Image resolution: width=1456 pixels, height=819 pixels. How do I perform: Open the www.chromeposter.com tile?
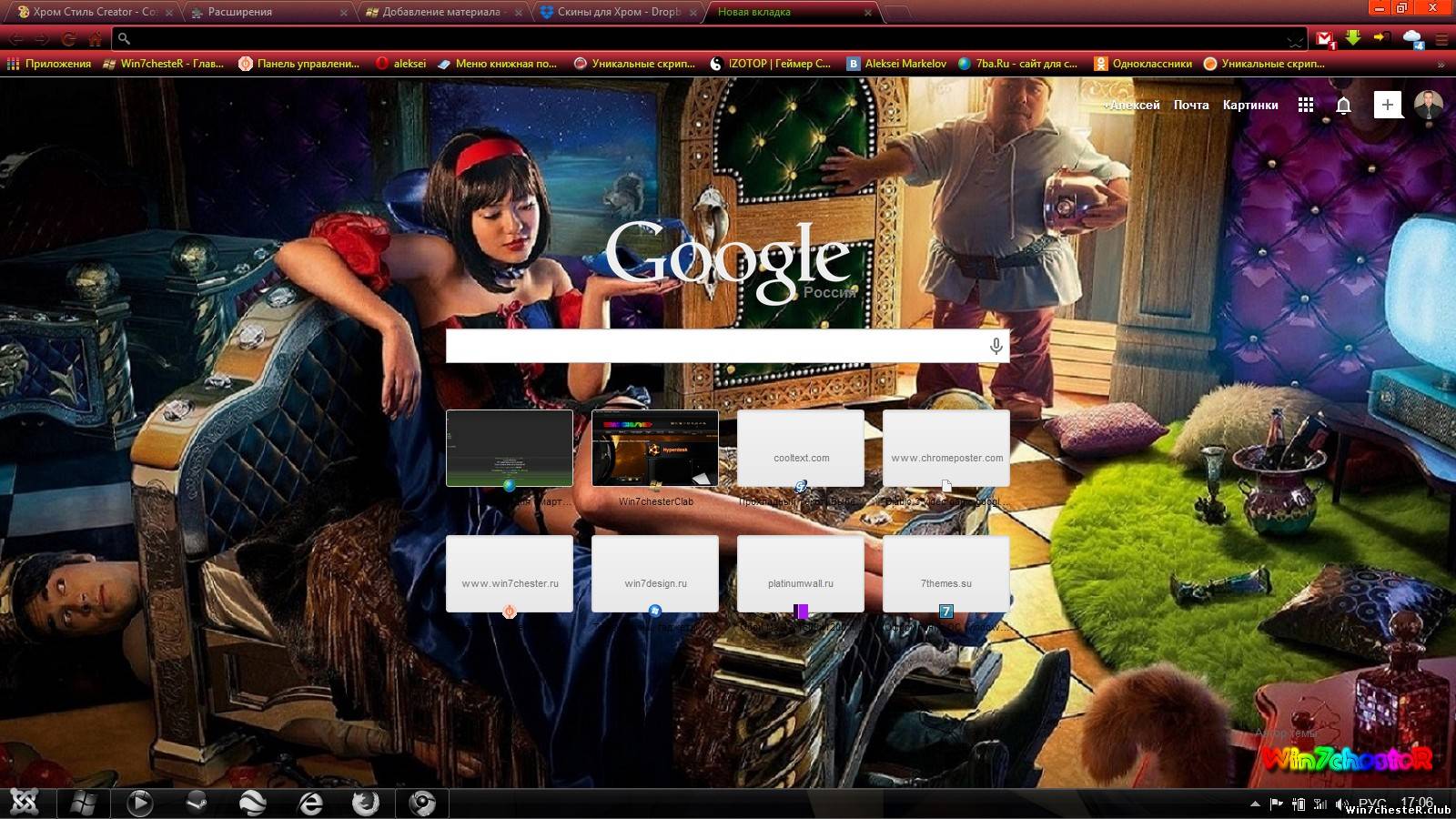[x=946, y=448]
